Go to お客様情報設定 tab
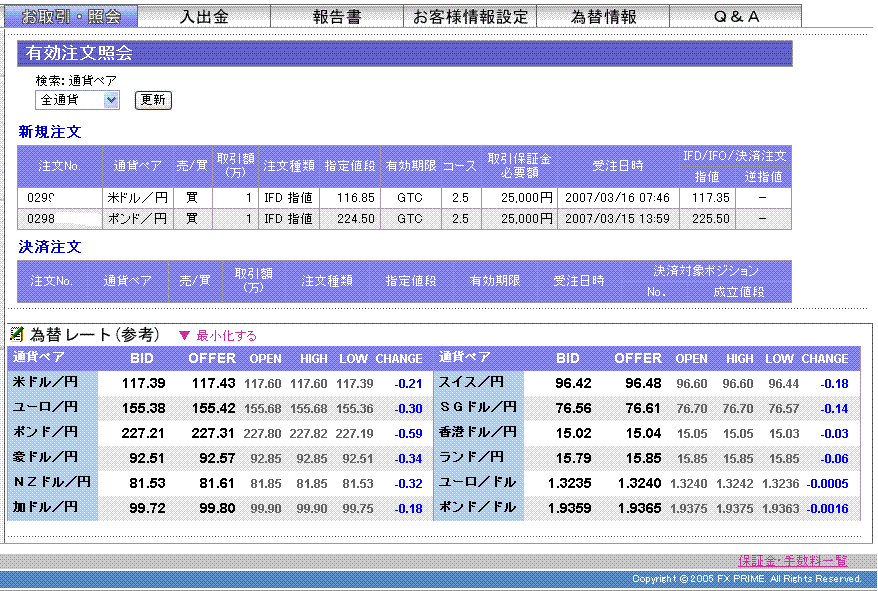 [470, 16]
